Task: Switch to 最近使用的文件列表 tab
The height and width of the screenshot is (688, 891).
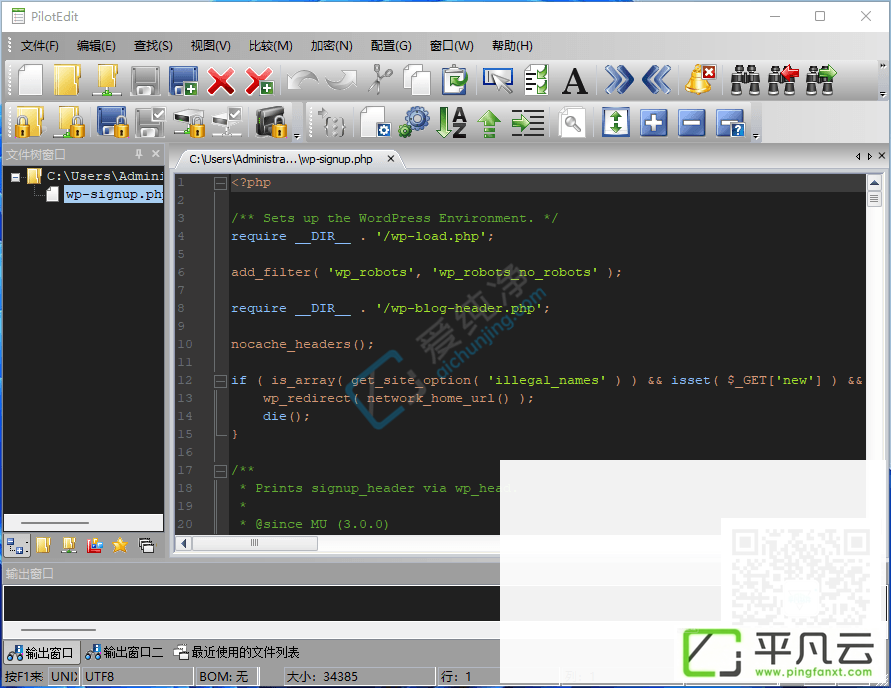Action: tap(237, 652)
